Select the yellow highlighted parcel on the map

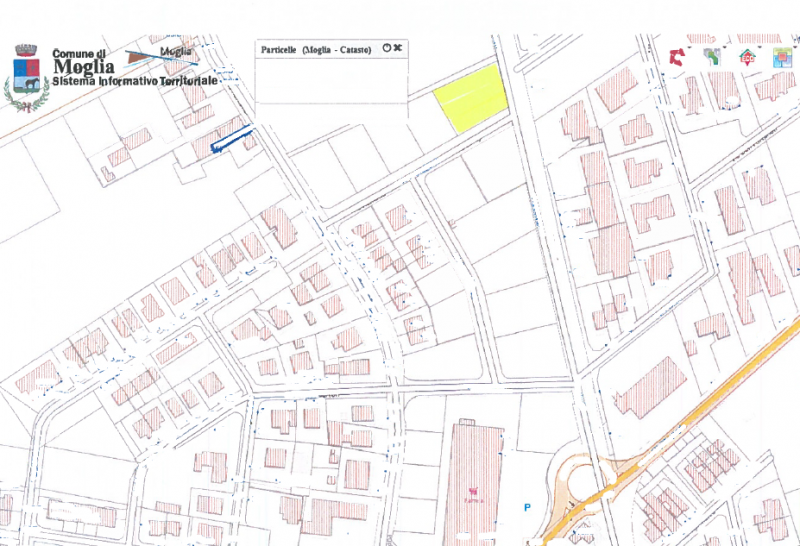pos(472,99)
